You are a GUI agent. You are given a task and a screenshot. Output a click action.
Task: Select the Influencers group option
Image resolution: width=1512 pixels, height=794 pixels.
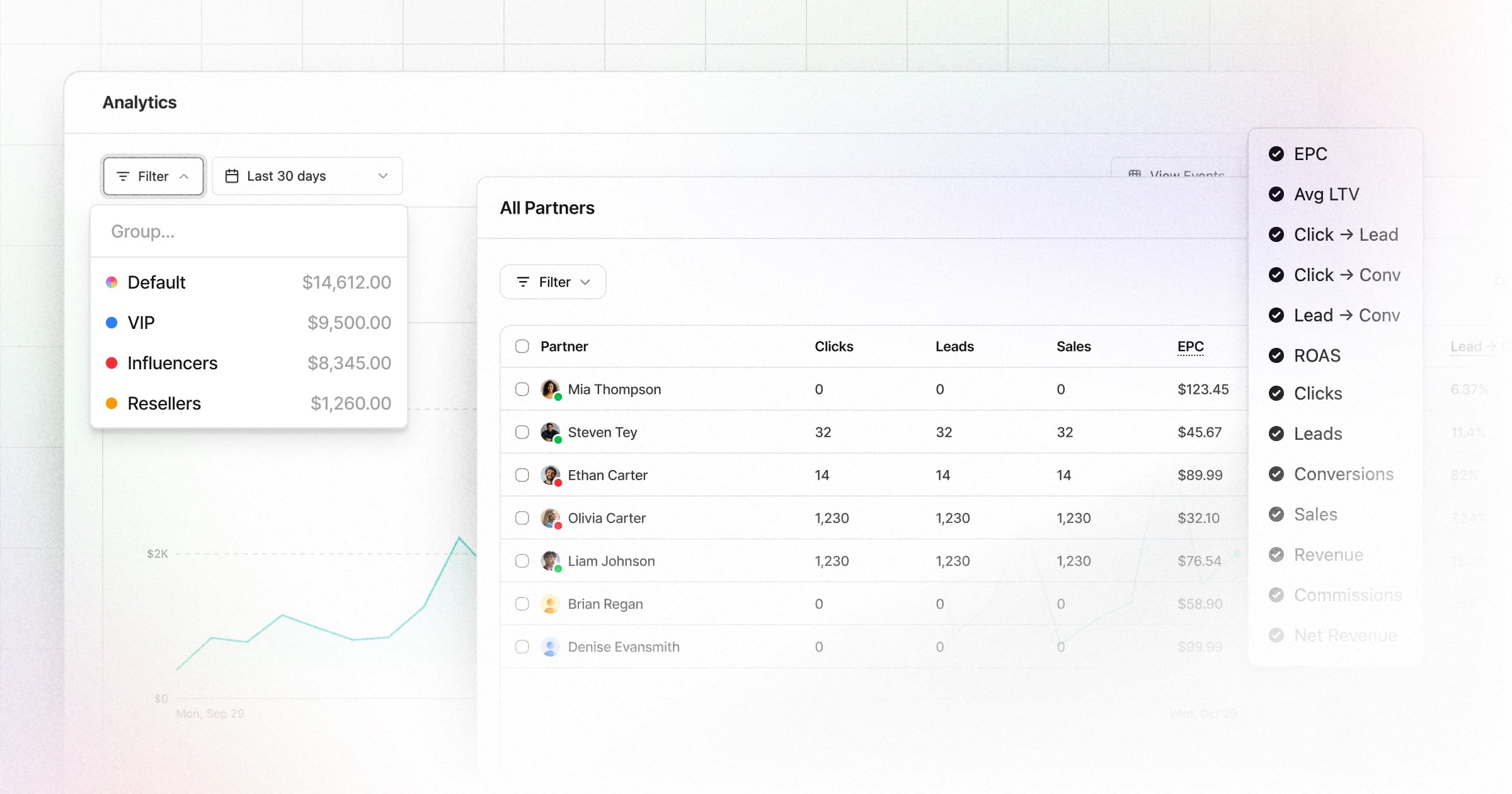point(172,362)
